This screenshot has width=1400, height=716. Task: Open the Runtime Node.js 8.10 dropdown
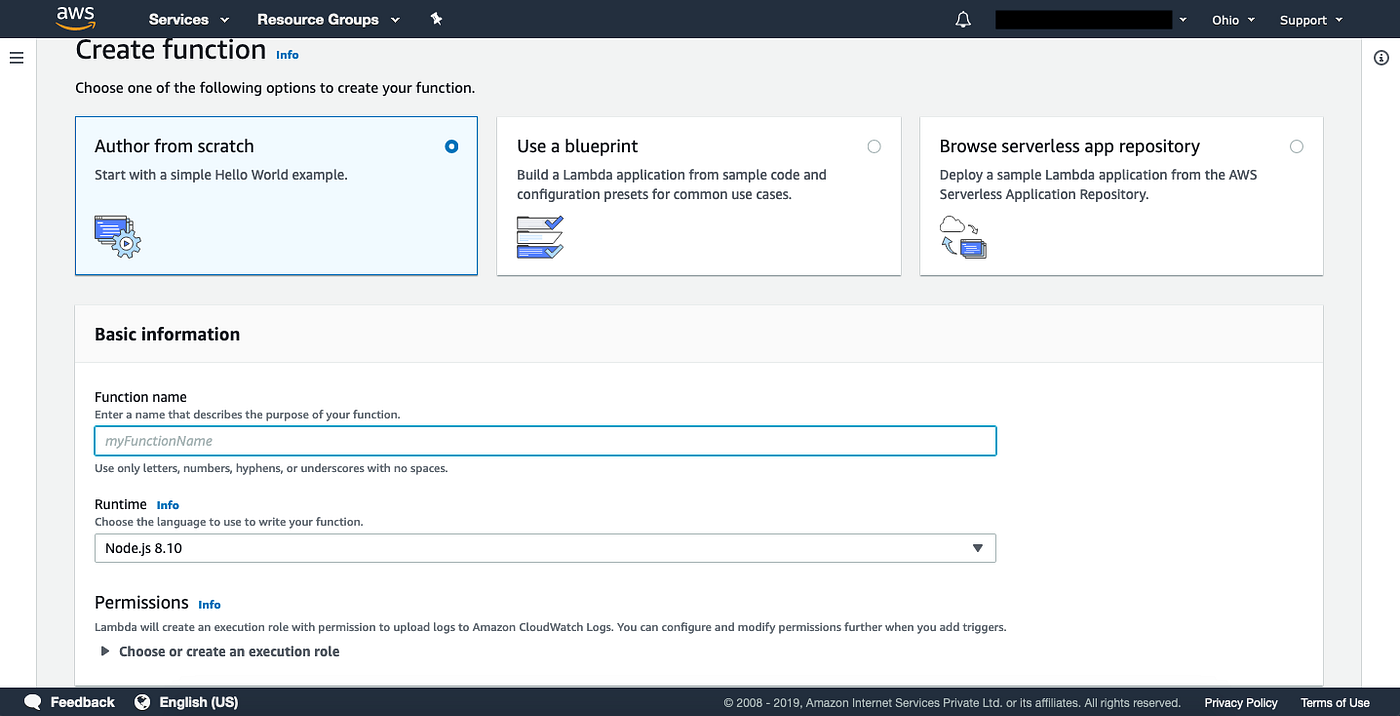[x=545, y=548]
